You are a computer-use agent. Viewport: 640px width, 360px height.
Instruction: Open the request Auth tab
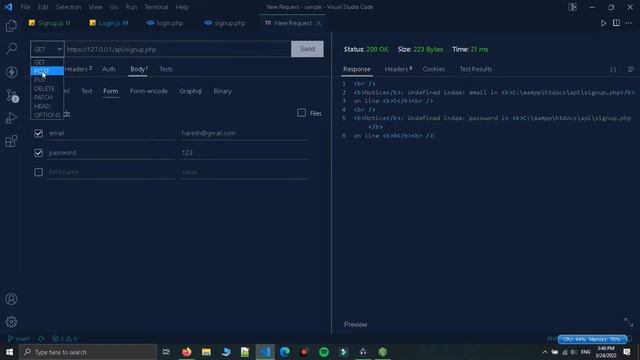coord(109,69)
